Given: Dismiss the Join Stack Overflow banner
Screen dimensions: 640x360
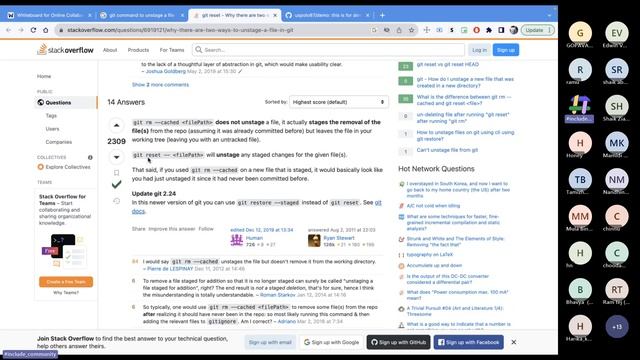Looking at the screenshot, I should (x=514, y=342).
